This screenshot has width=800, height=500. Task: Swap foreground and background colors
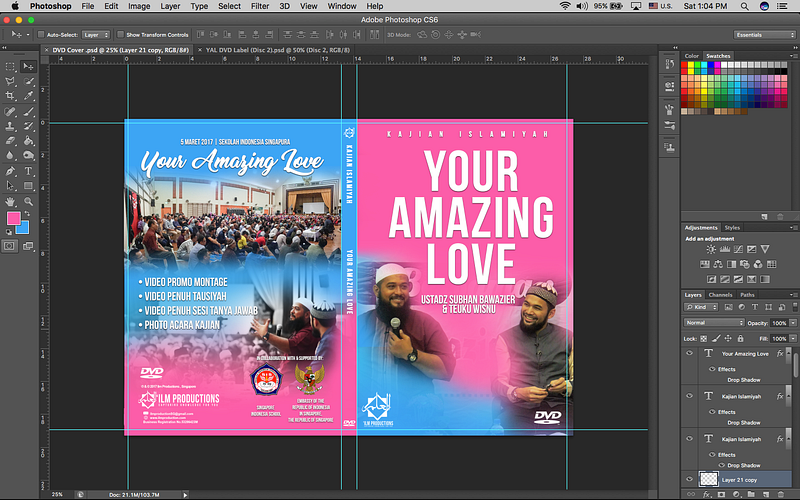pos(28,214)
